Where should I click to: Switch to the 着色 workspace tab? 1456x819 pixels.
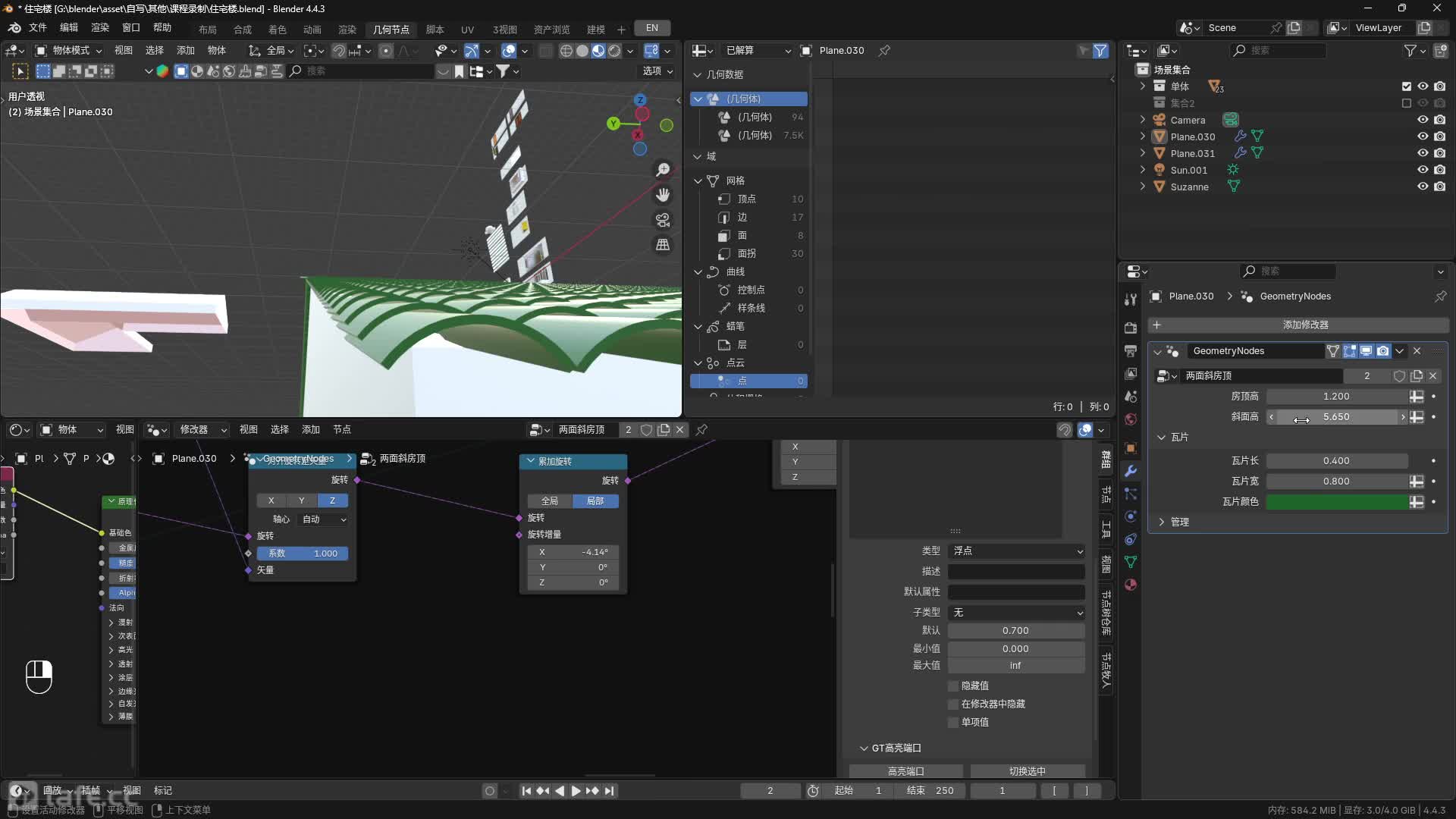277,30
